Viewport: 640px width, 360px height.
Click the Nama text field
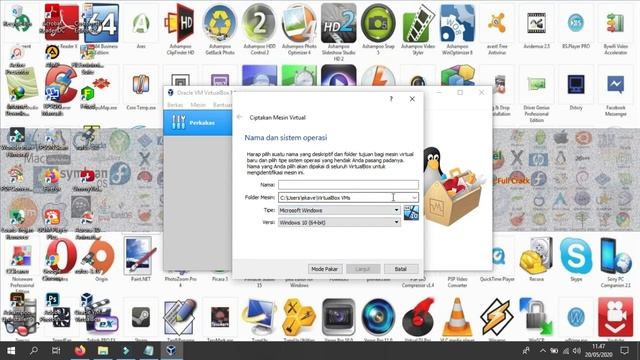coord(348,185)
